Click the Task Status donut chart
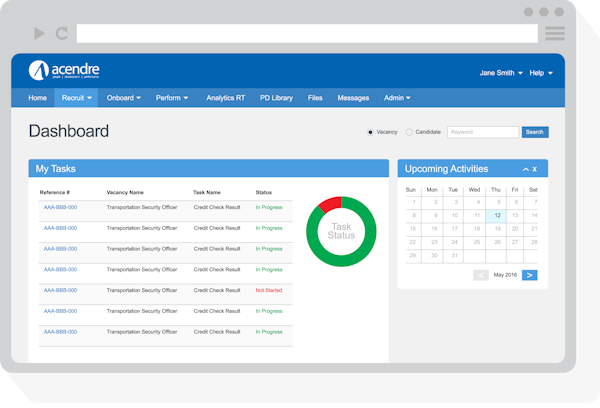The width and height of the screenshot is (600, 408). pyautogui.click(x=341, y=232)
